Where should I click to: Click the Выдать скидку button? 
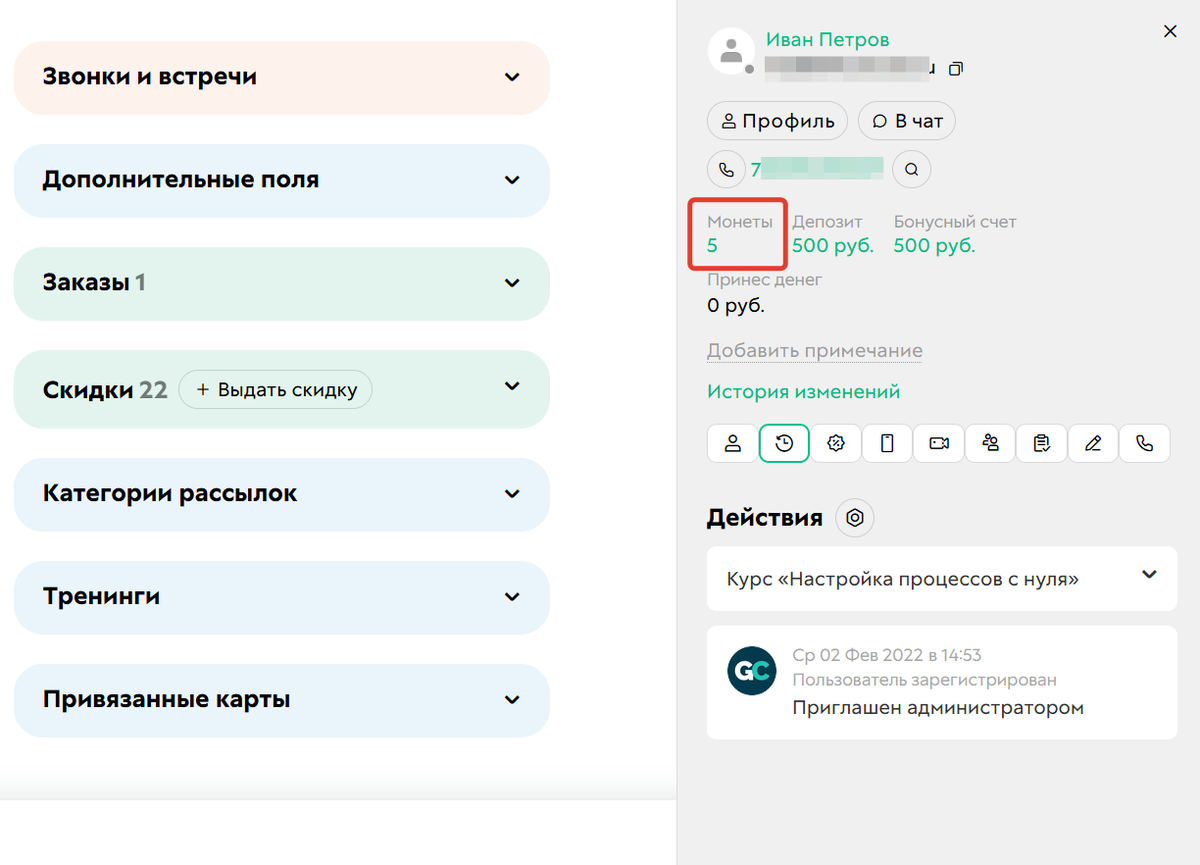point(275,389)
